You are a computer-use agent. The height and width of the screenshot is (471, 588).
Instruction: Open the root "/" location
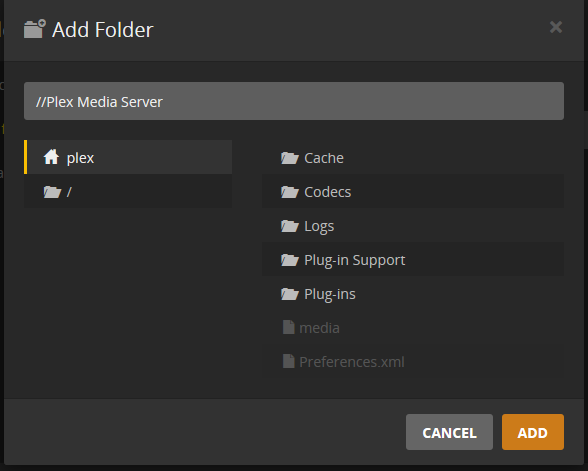(x=128, y=191)
